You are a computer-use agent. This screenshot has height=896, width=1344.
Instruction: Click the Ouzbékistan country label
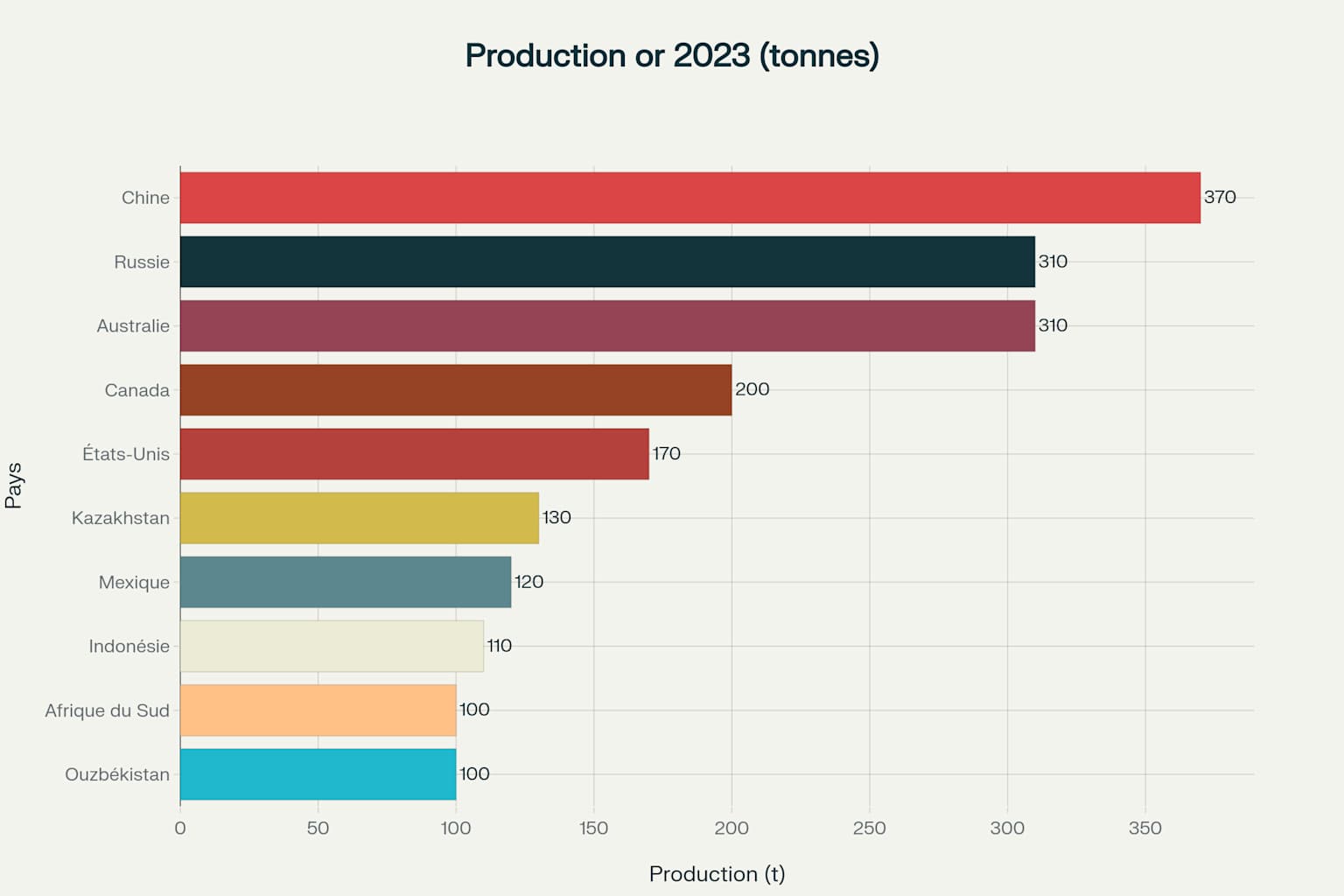click(117, 773)
